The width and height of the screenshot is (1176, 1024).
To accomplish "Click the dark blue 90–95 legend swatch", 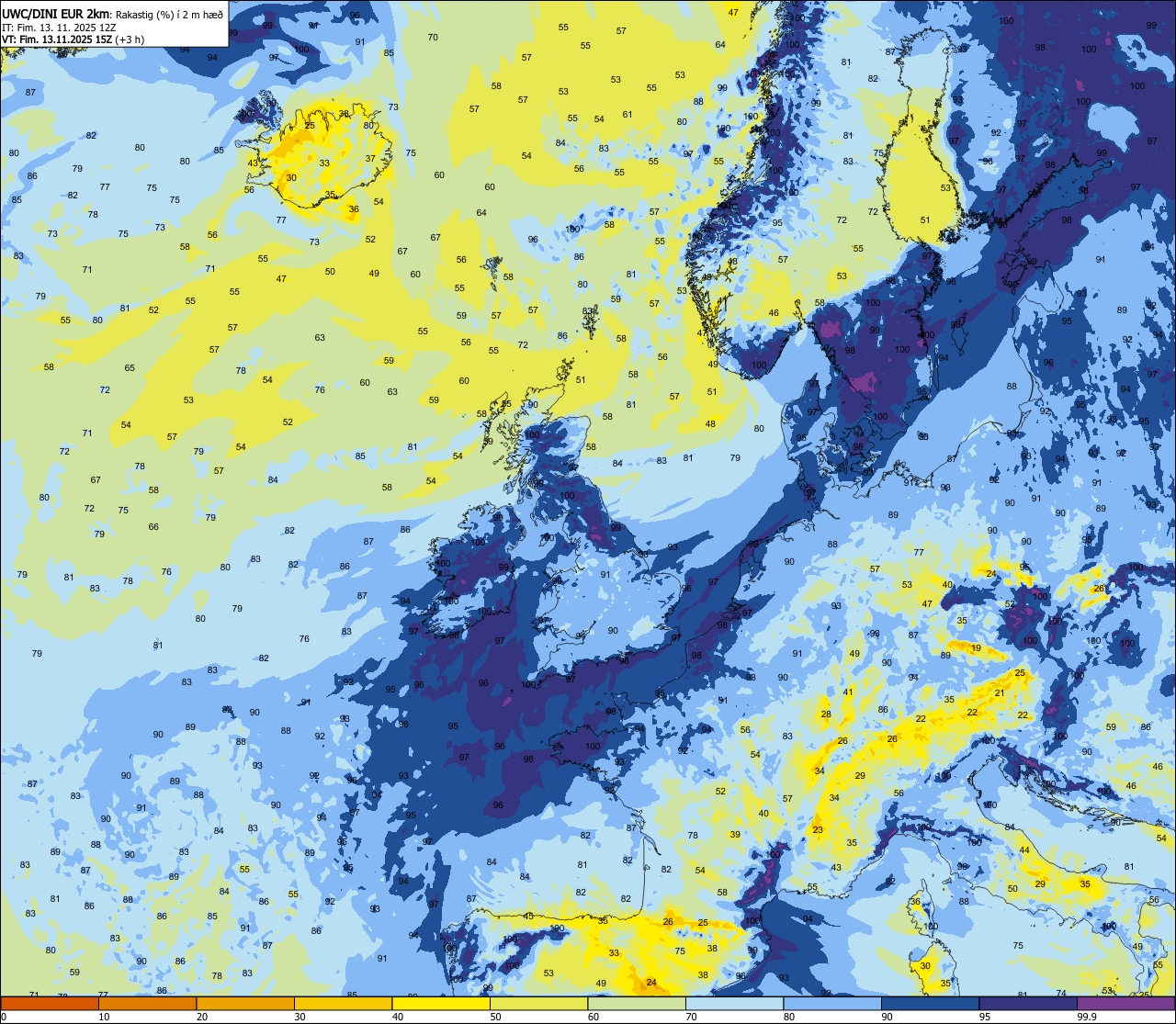I will [x=930, y=1003].
